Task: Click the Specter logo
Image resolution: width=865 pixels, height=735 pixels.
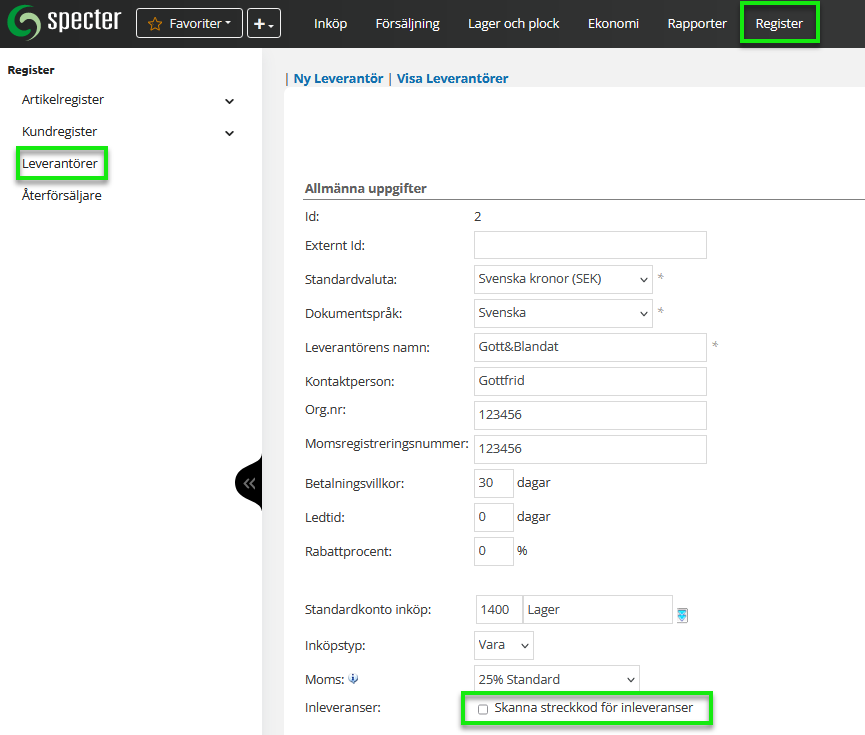Action: (x=64, y=22)
